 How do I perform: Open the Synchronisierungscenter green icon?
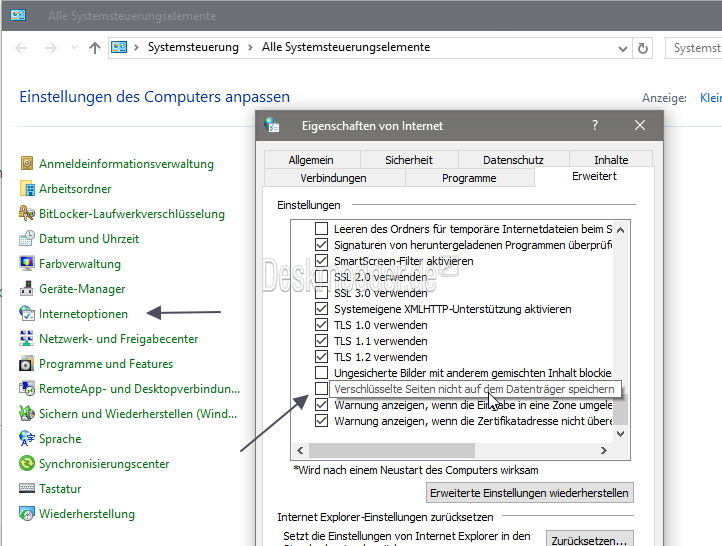tap(27, 463)
